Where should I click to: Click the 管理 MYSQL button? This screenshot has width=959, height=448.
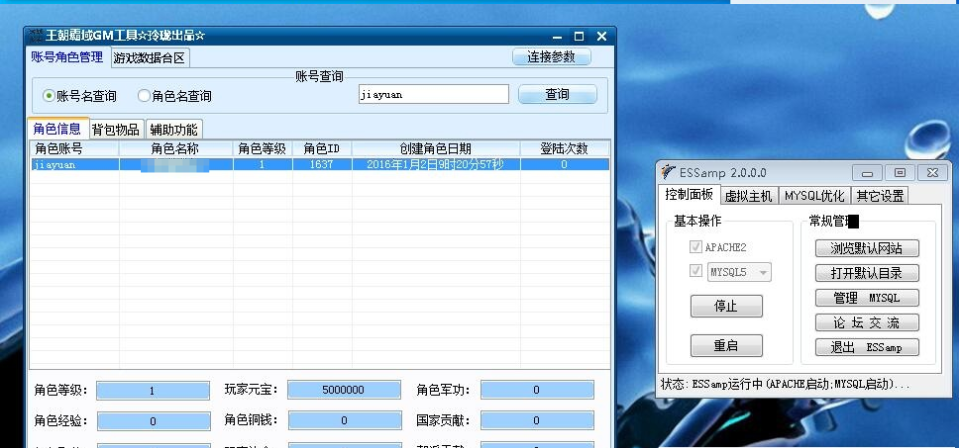867,298
